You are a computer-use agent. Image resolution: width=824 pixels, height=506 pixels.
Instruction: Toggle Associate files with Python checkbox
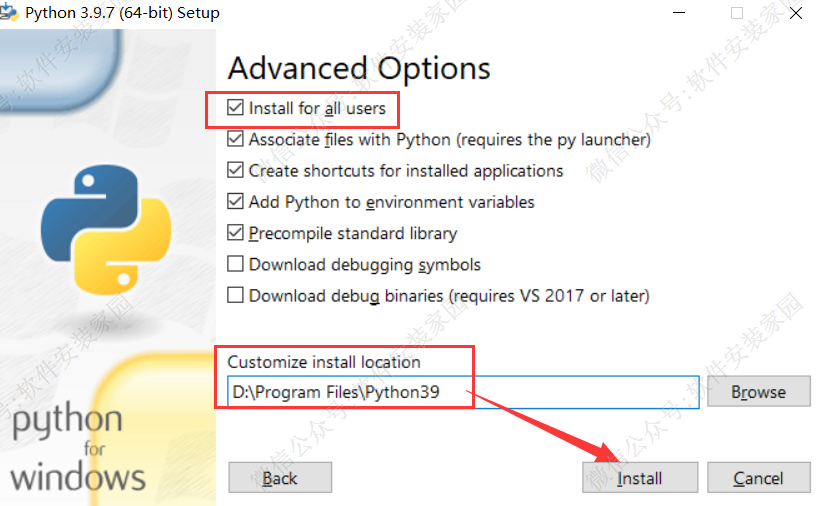236,139
